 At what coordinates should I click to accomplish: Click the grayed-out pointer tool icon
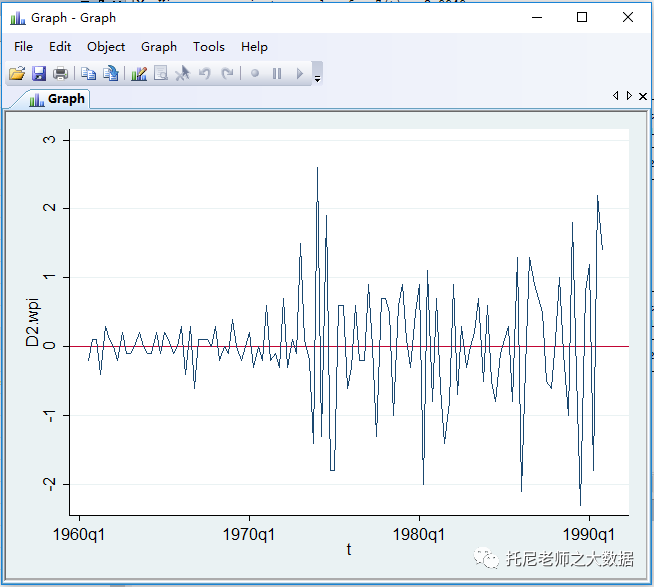tap(182, 73)
